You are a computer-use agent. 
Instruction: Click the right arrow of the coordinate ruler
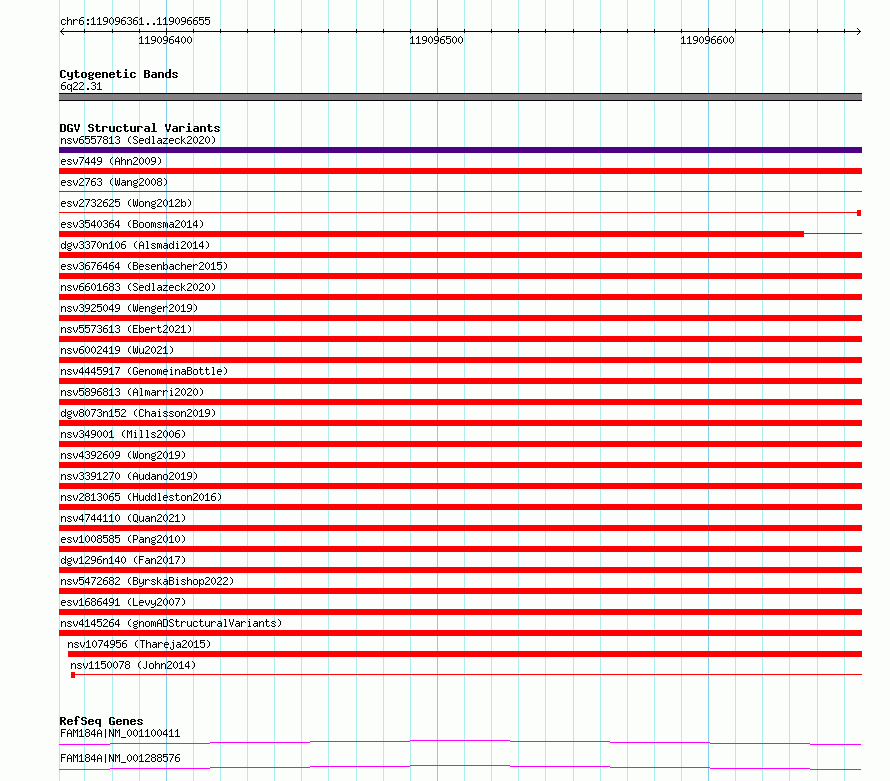(x=858, y=31)
